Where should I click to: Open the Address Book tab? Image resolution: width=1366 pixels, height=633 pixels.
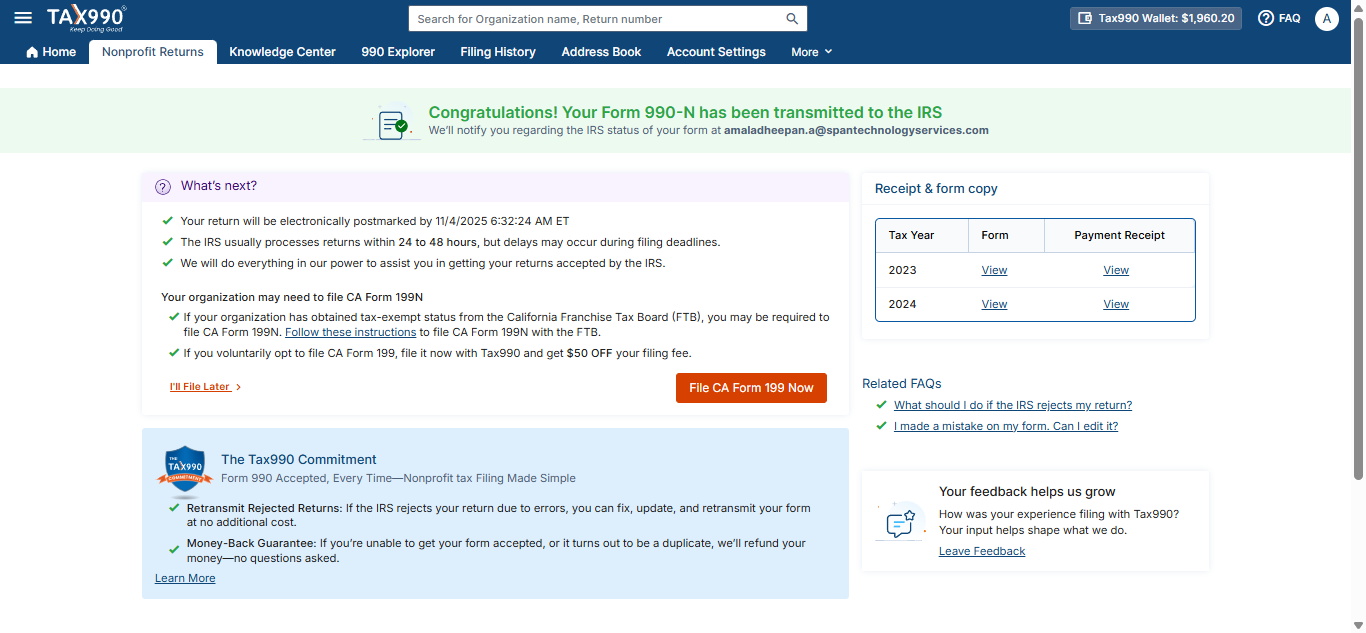coord(601,52)
